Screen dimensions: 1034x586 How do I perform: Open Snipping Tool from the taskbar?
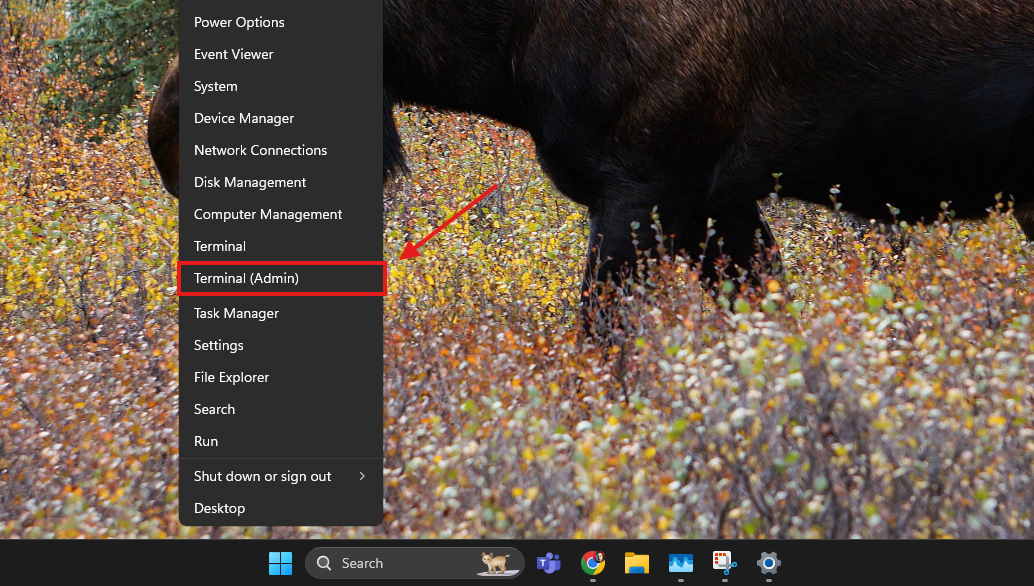coord(724,563)
